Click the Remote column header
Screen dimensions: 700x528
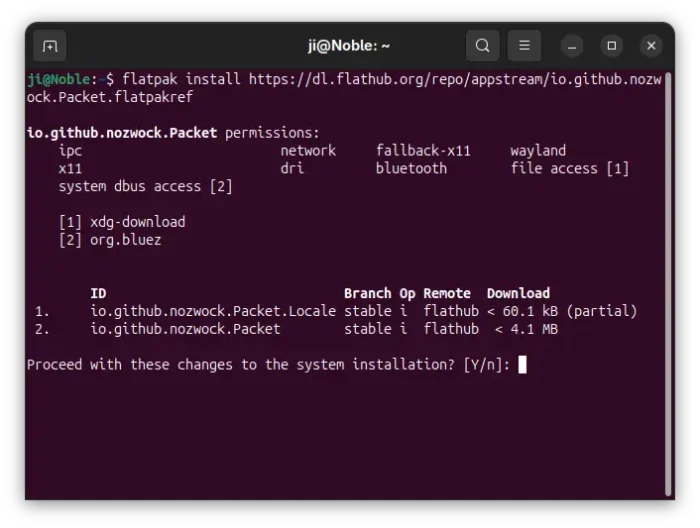[x=447, y=293]
